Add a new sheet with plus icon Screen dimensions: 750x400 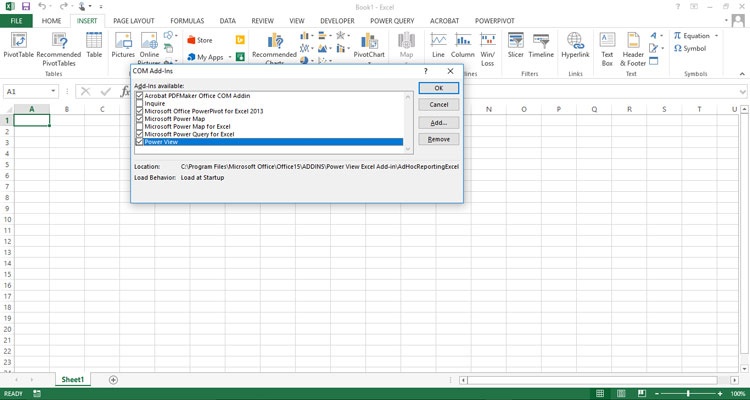pos(113,379)
